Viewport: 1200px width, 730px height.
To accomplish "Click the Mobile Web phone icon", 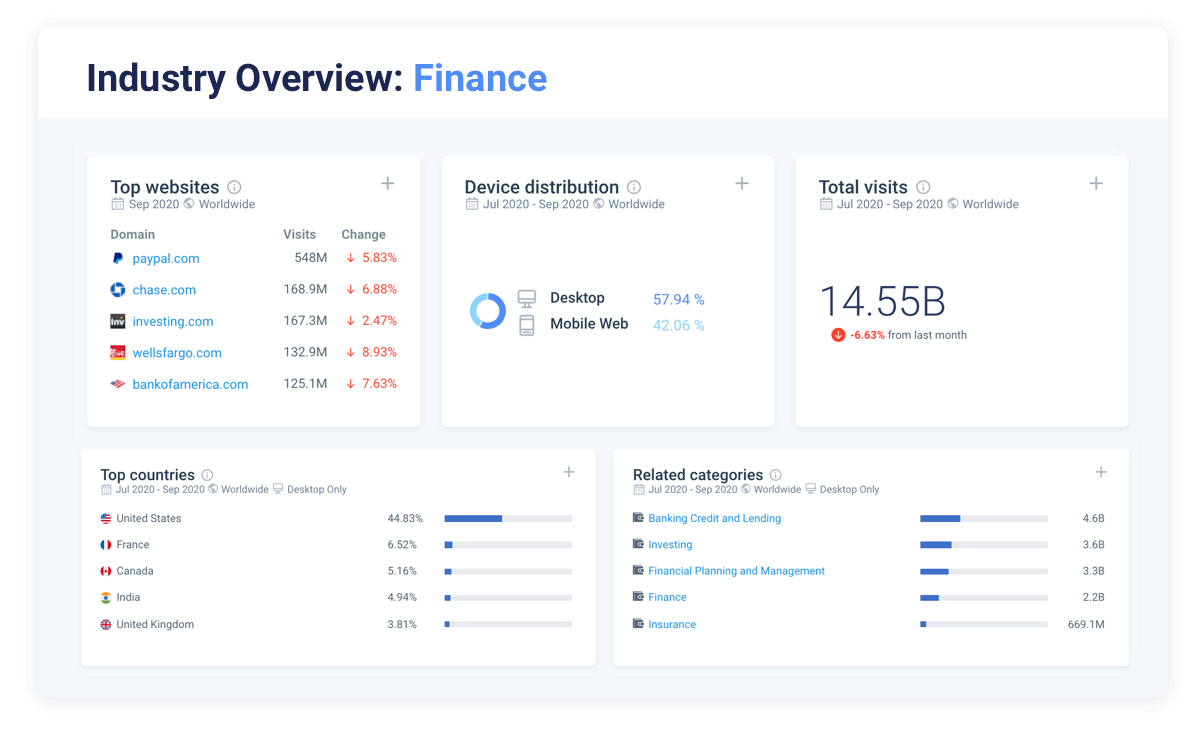I will pyautogui.click(x=529, y=322).
